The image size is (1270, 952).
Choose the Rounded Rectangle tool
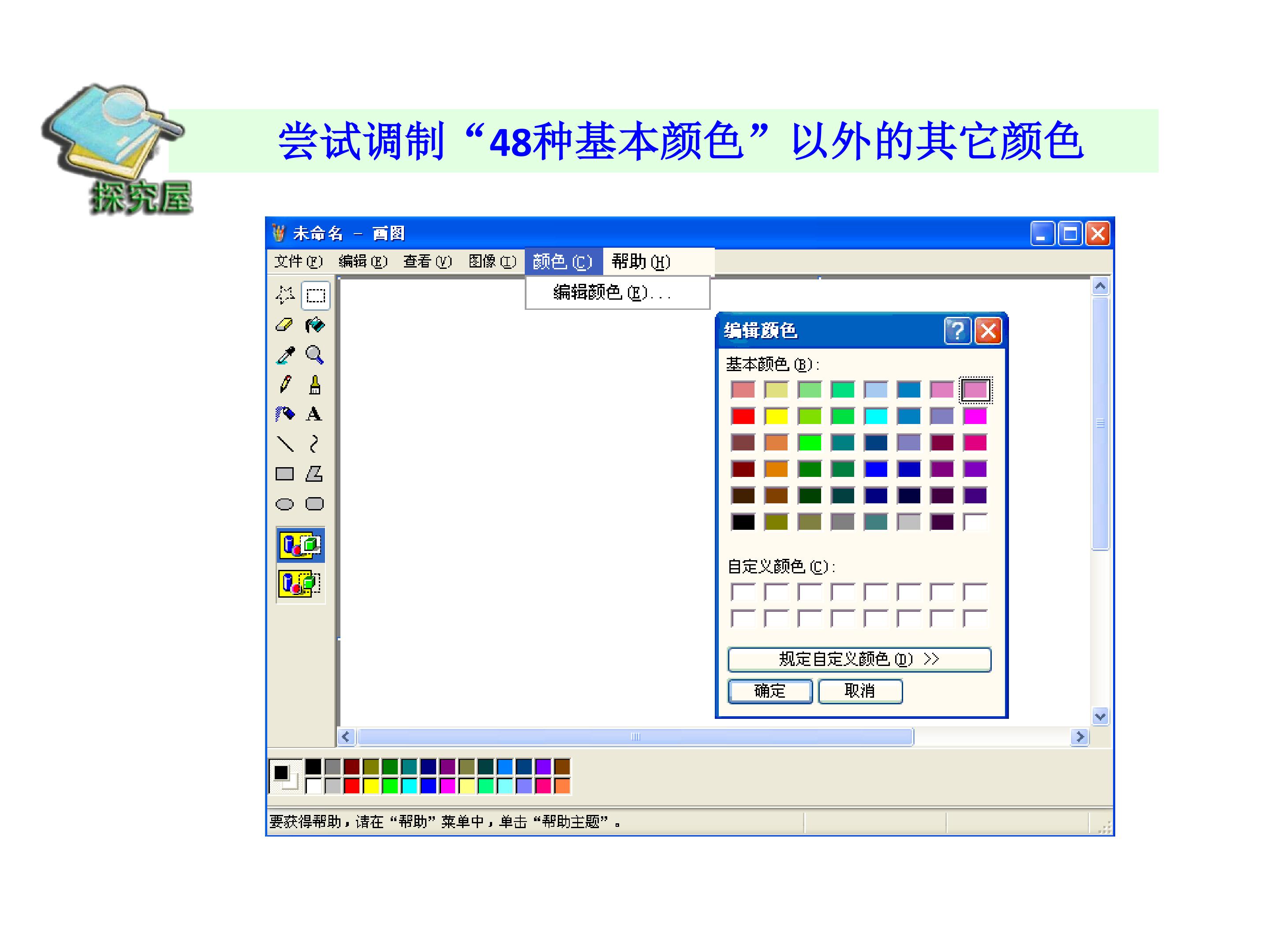(x=314, y=504)
